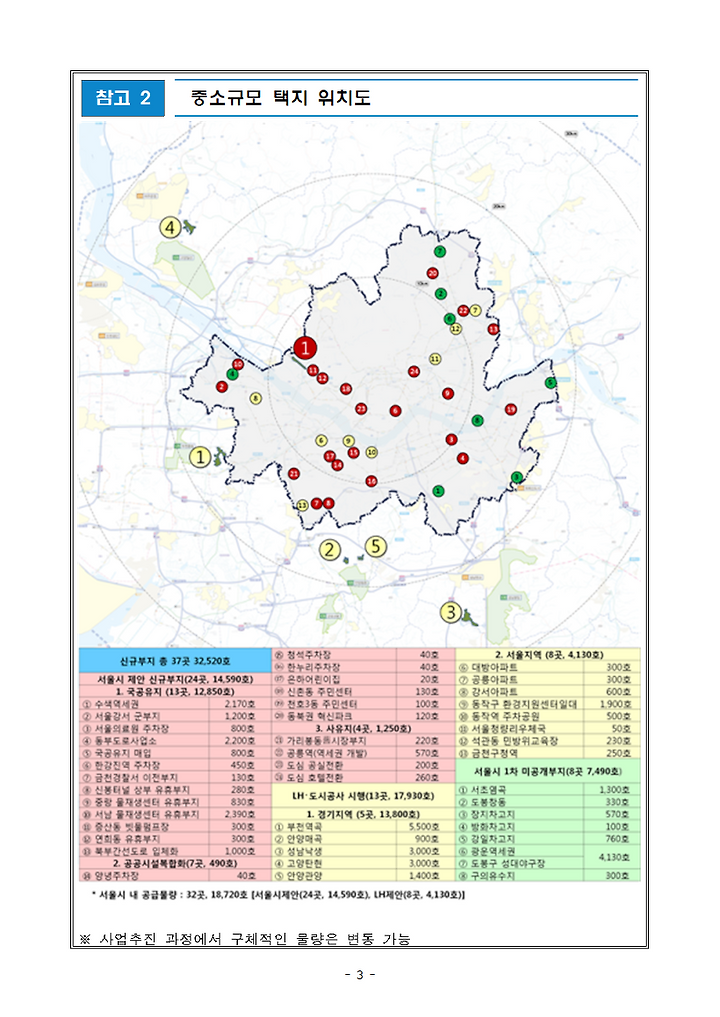This screenshot has width=720, height=1017.
Task: Select the small yellow marker numbered 10
Action: (372, 452)
